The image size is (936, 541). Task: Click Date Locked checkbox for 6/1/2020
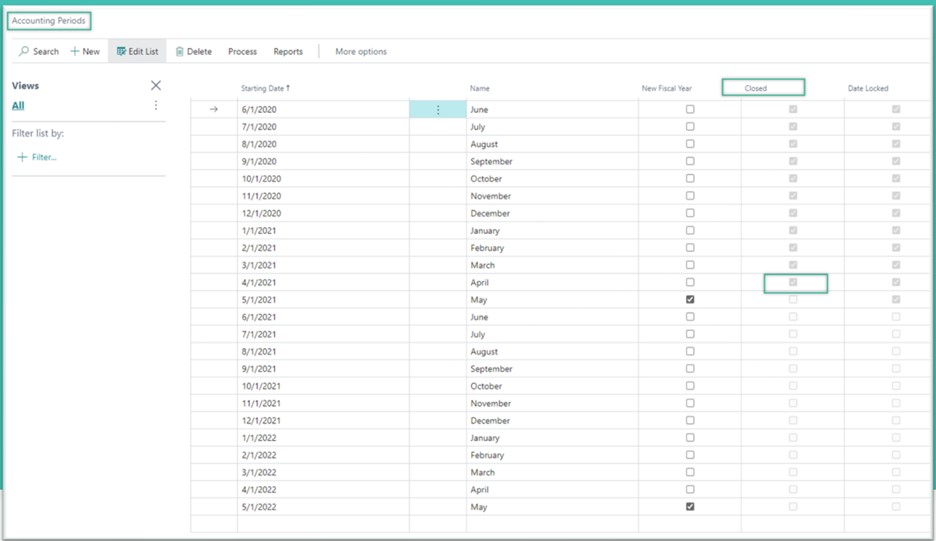[x=896, y=109]
